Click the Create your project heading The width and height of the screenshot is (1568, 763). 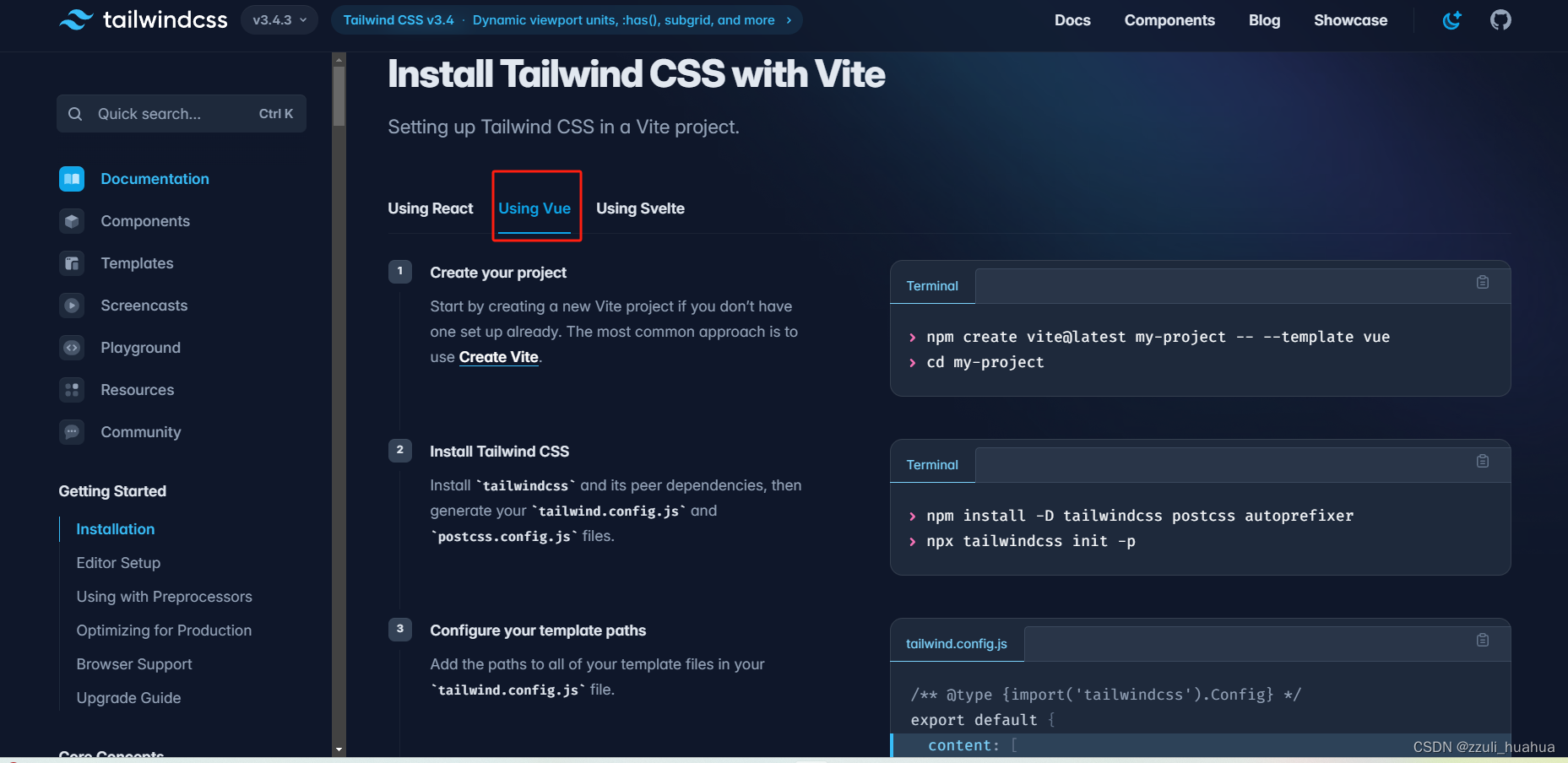point(498,273)
